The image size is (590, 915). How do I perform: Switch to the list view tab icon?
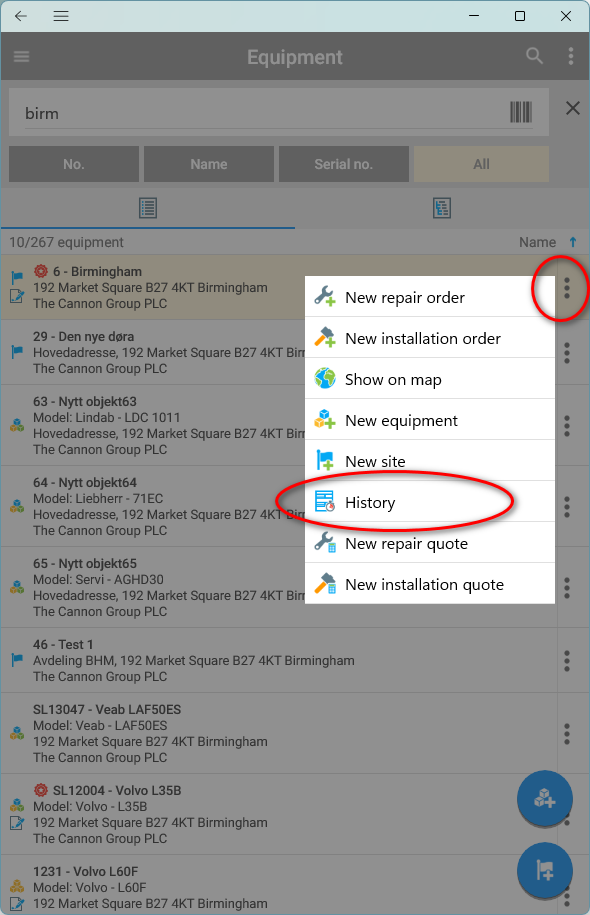click(x=148, y=208)
